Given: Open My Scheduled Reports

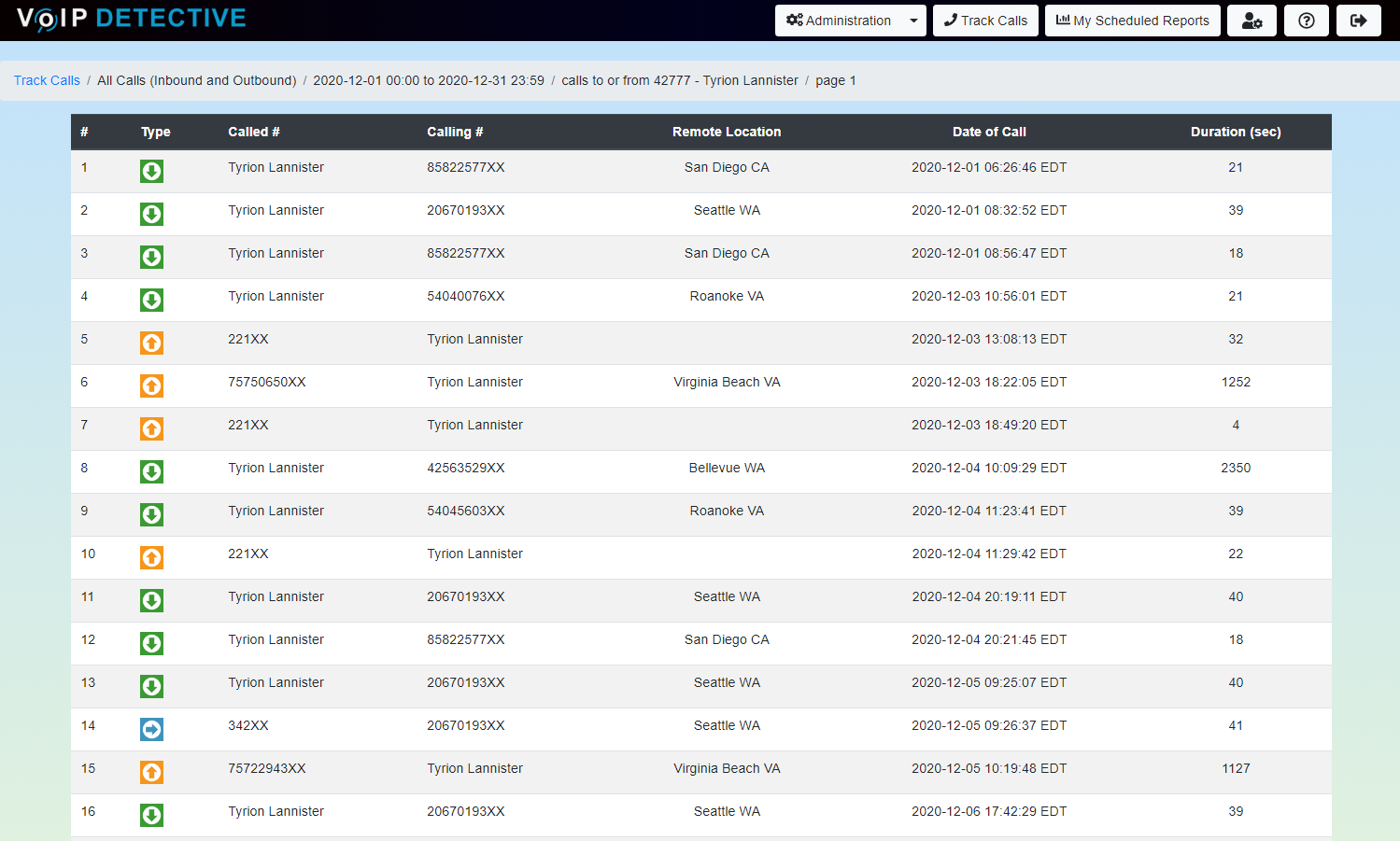Looking at the screenshot, I should tap(1133, 21).
